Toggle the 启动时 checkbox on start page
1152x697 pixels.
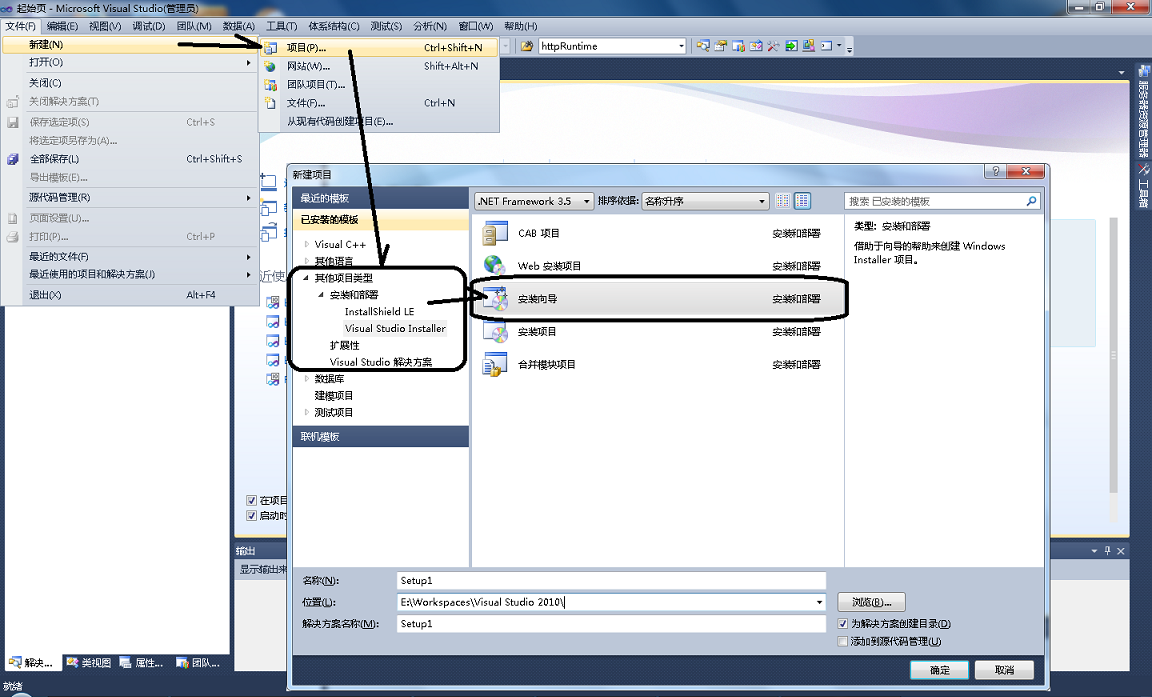point(251,516)
